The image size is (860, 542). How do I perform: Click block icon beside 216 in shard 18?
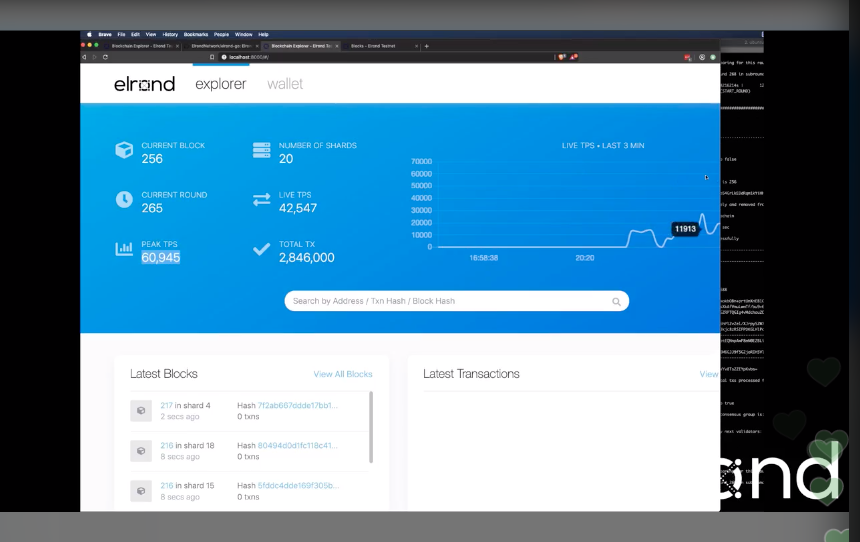(141, 451)
